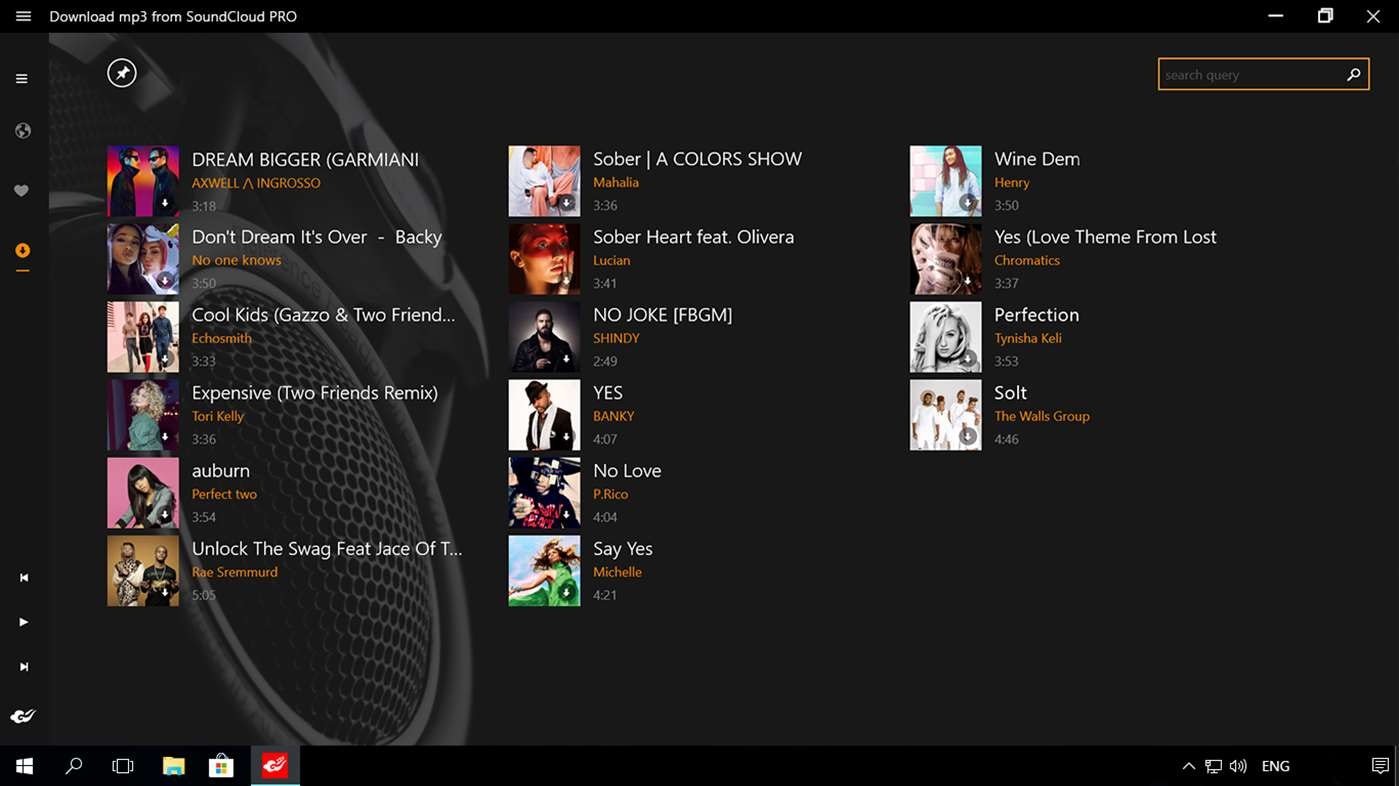
Task: Download Solt by The Walls Group
Action: [x=967, y=437]
